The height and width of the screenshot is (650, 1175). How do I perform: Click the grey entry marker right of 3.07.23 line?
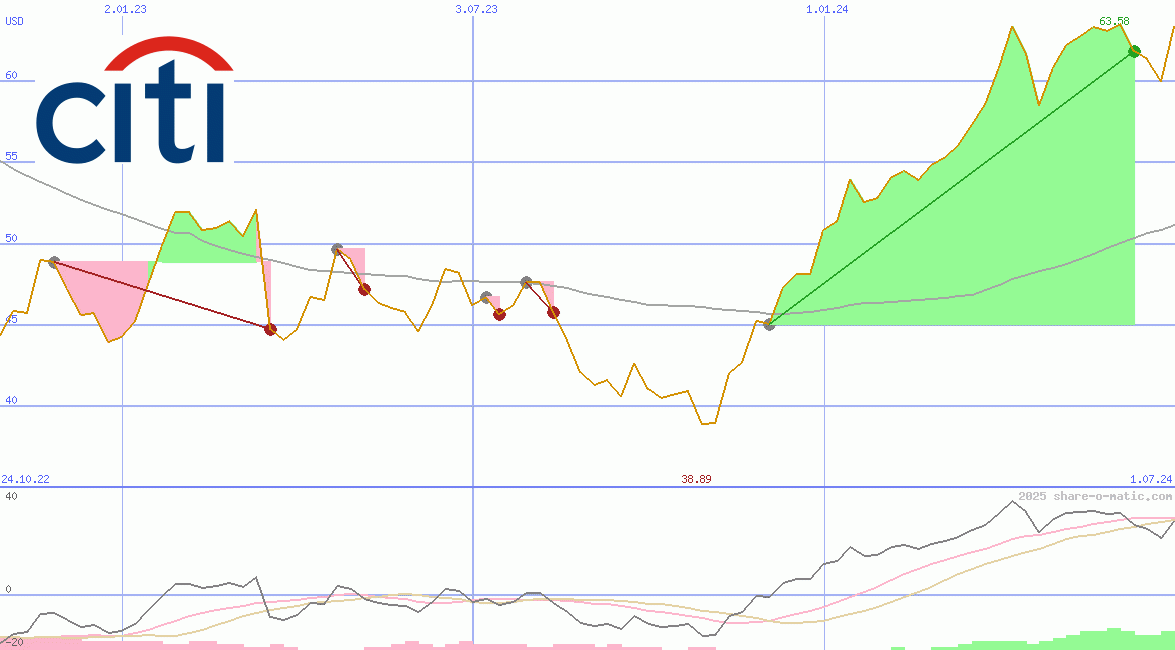pyautogui.click(x=486, y=298)
